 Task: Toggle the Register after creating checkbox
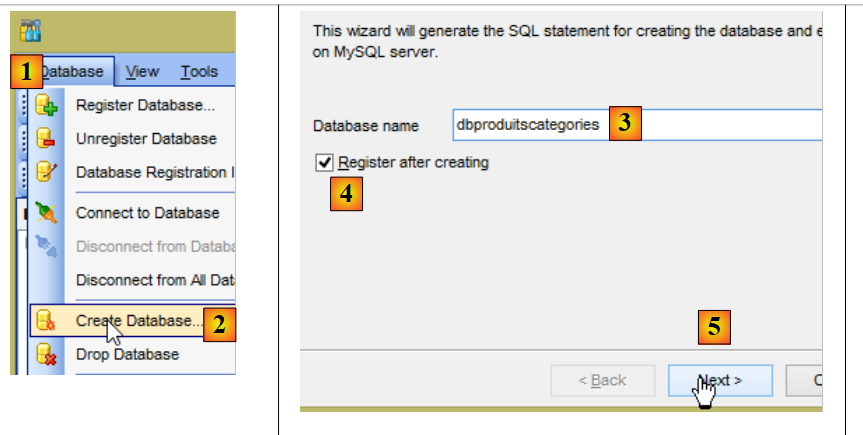click(323, 162)
